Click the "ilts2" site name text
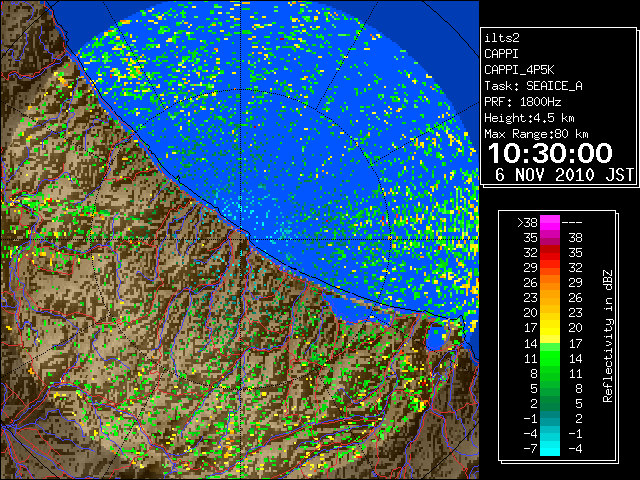Screen dimensions: 640x480 pos(502,38)
